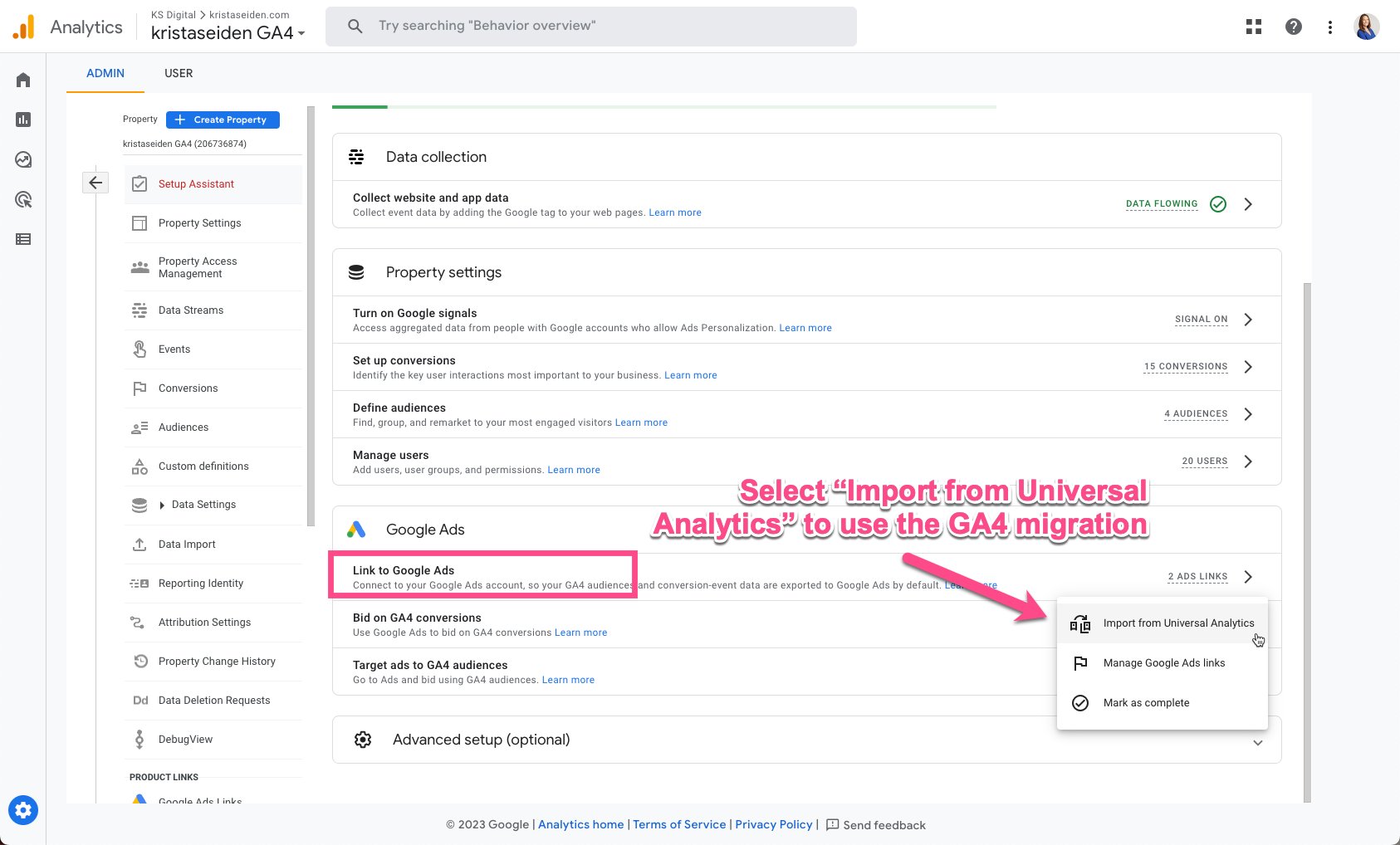The width and height of the screenshot is (1400, 845).
Task: Select DebugView in the property sidebar
Action: [184, 739]
